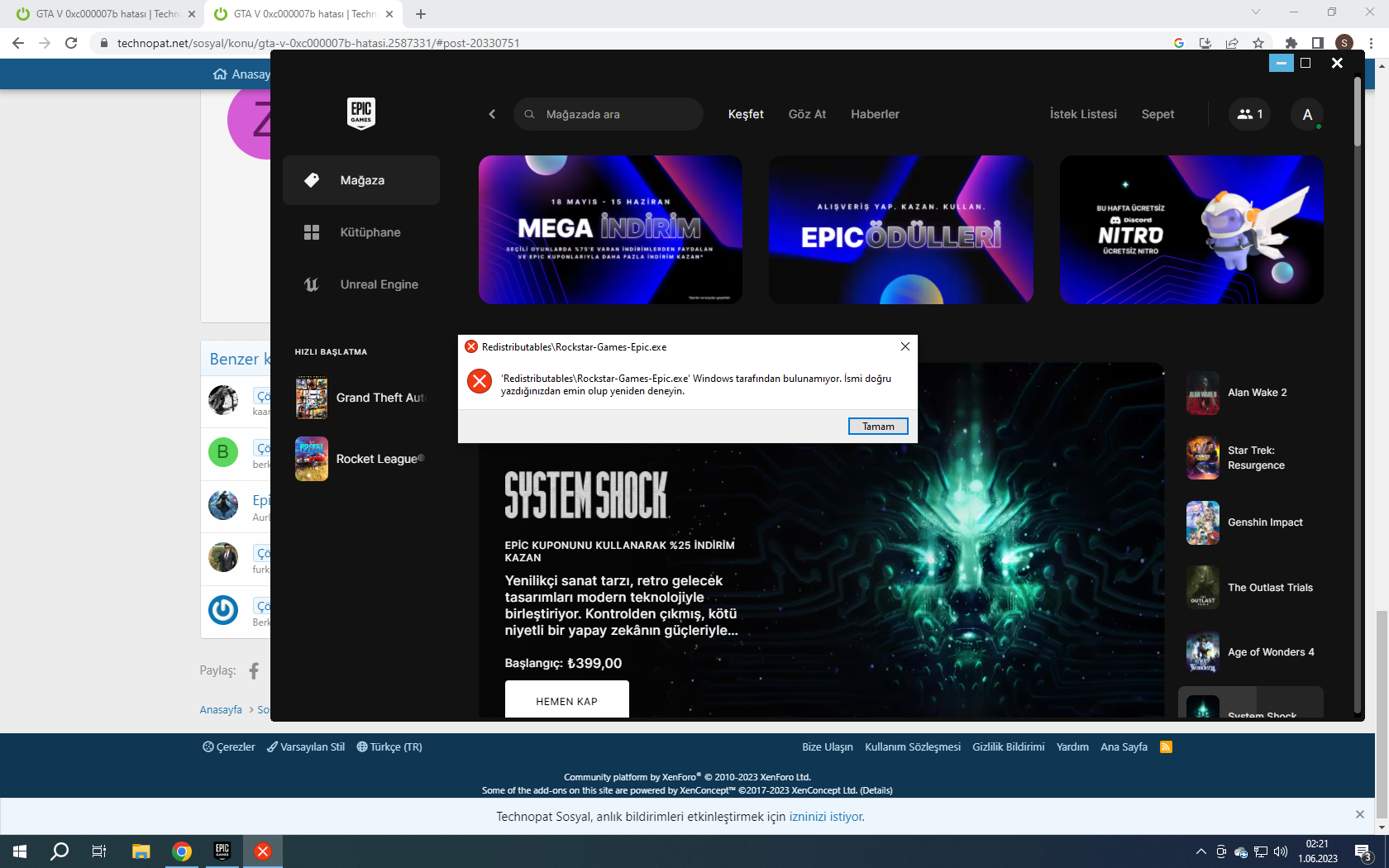
Task: Change style via Varsayılan Stil link
Action: [306, 746]
